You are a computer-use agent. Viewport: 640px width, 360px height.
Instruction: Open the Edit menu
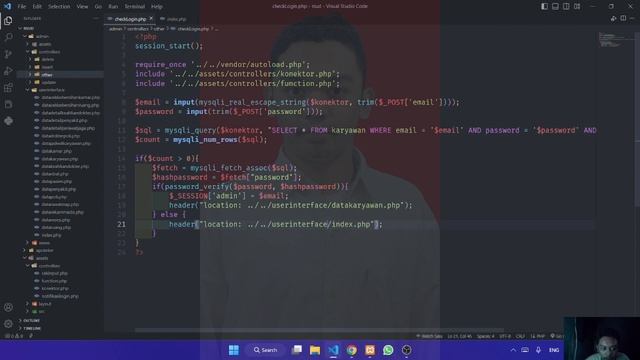[37, 7]
